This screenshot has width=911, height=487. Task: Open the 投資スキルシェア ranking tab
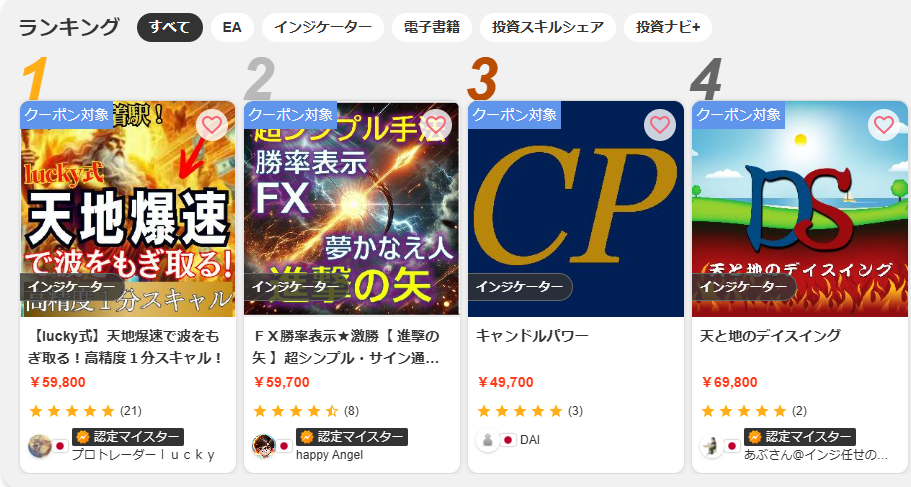coord(548,27)
